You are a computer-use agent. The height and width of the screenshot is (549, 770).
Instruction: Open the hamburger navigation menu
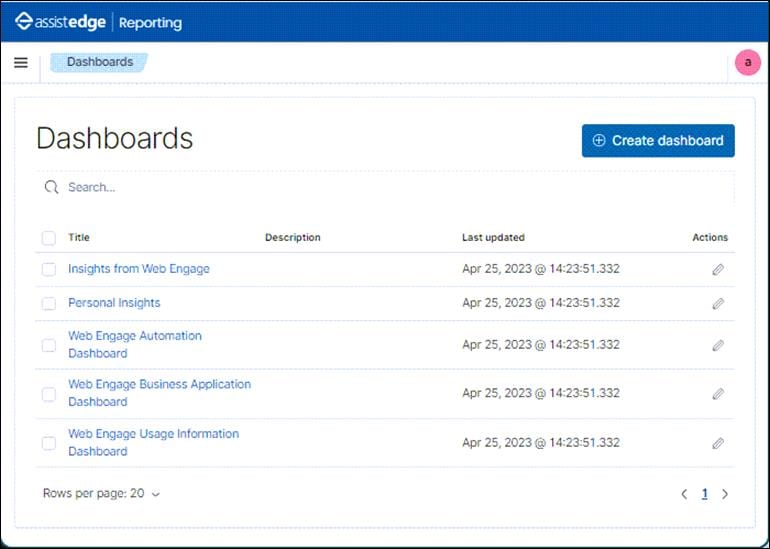21,62
